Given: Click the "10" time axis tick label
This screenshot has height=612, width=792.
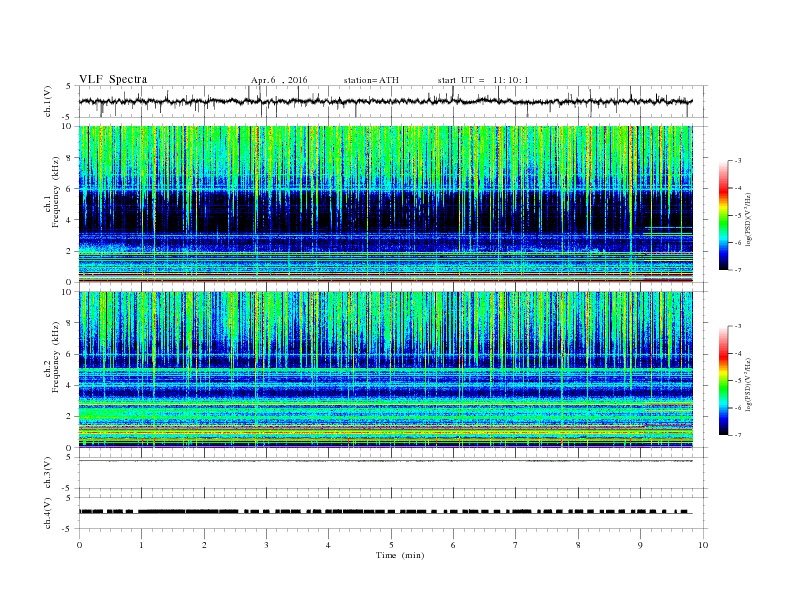Looking at the screenshot, I should 703,545.
